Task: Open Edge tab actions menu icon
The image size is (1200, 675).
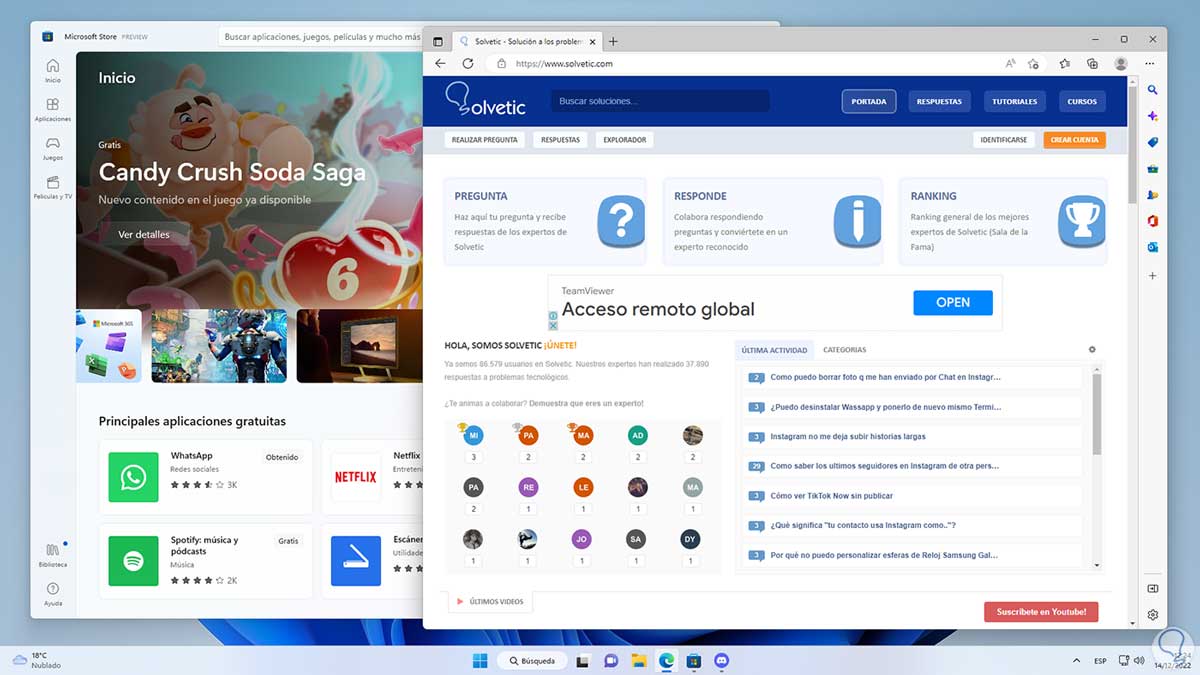Action: [x=438, y=41]
